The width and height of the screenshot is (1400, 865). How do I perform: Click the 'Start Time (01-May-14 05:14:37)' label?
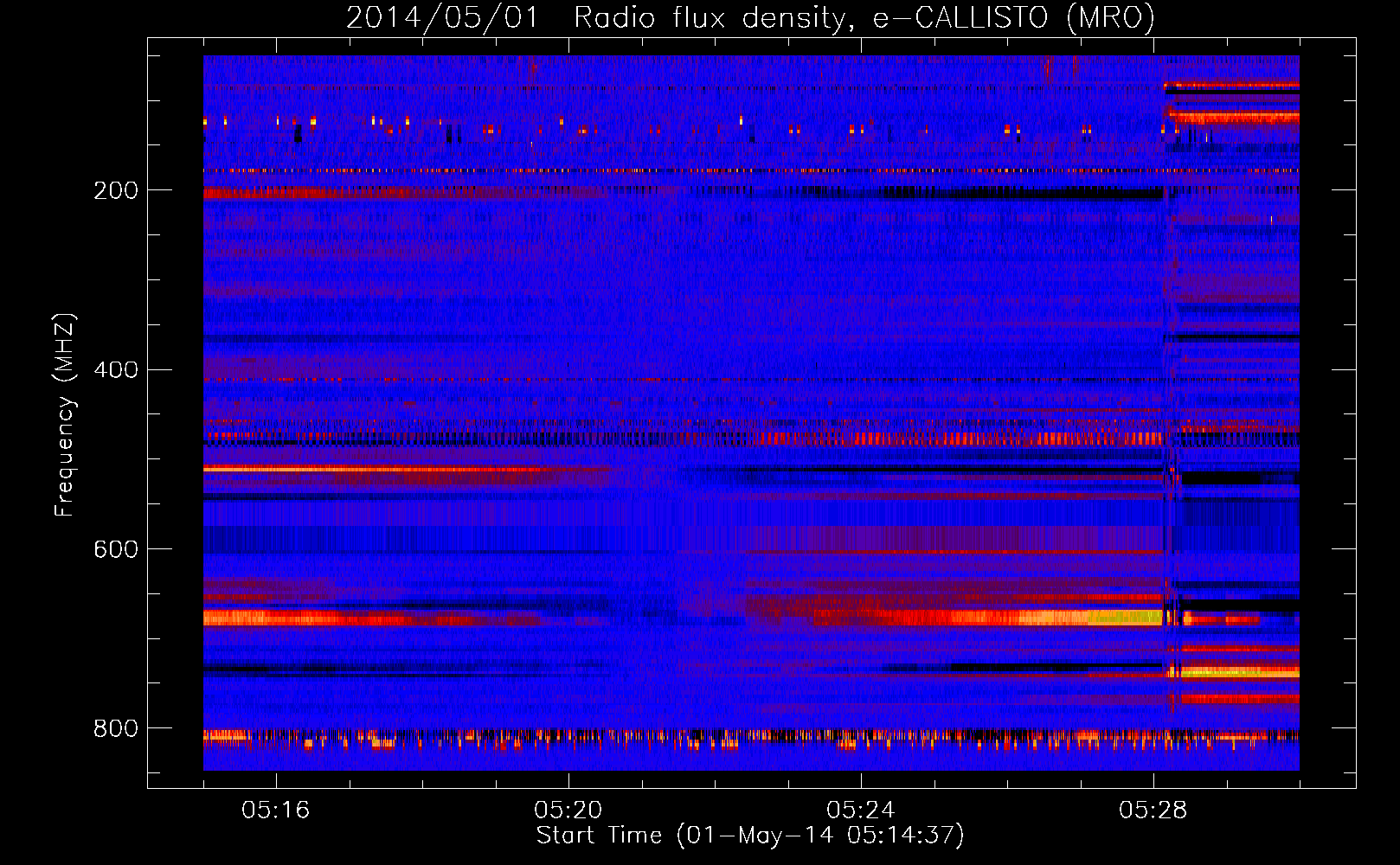point(749,836)
